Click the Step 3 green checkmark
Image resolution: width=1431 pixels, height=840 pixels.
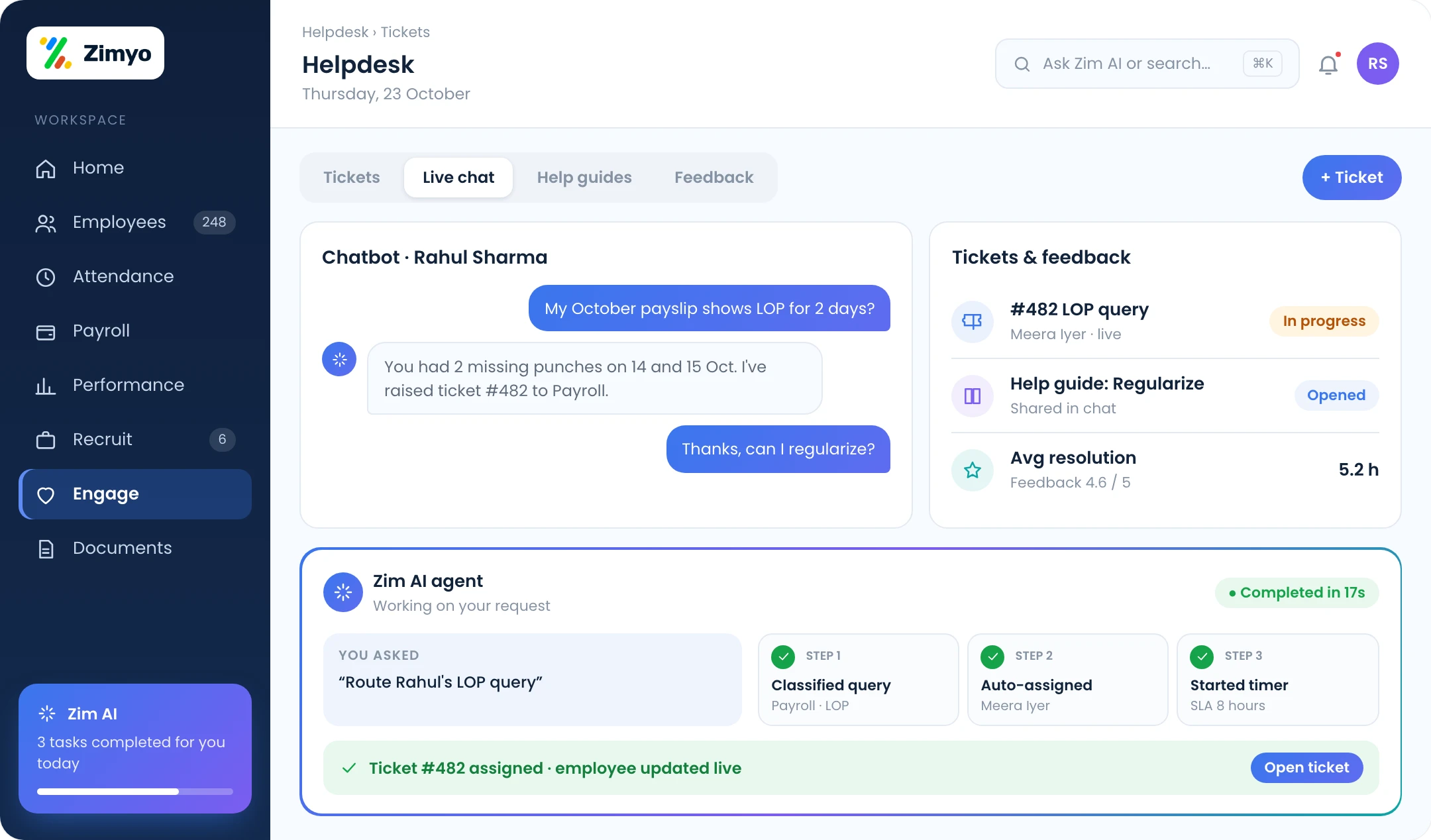tap(1202, 656)
